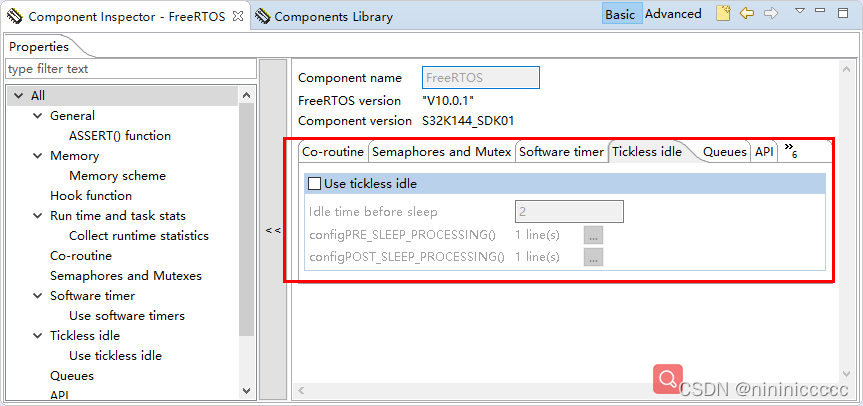863x406 pixels.
Task: Click the Component Inspector chip icon
Action: tap(14, 16)
